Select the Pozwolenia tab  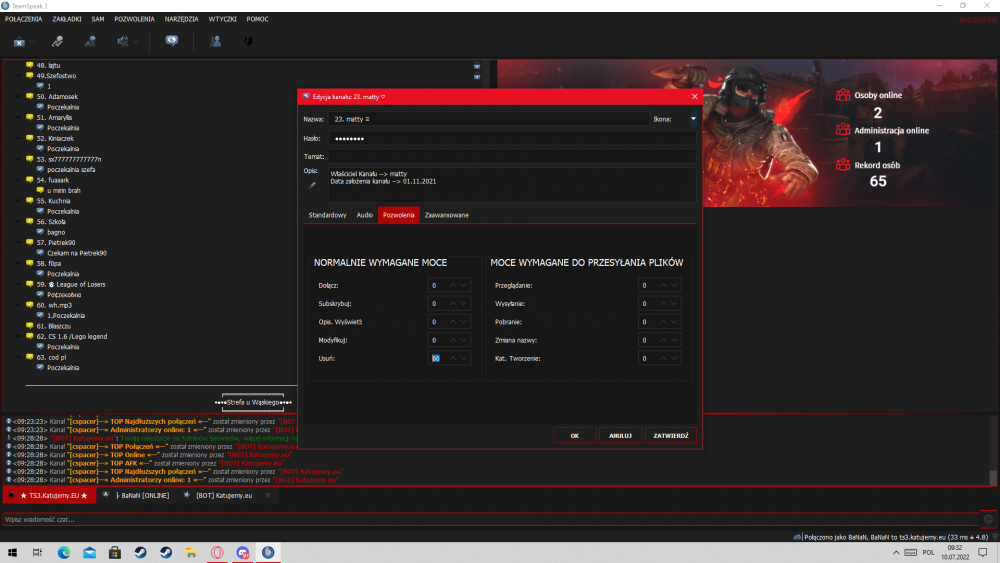coord(399,216)
